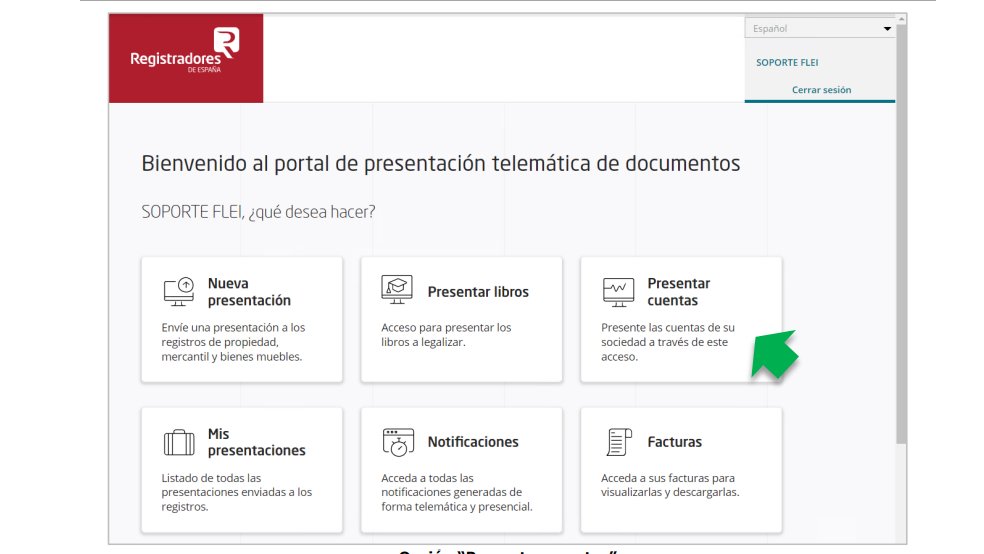This screenshot has height=554, width=984.
Task: Click the vertical page scrollbar thumb
Action: 901,235
